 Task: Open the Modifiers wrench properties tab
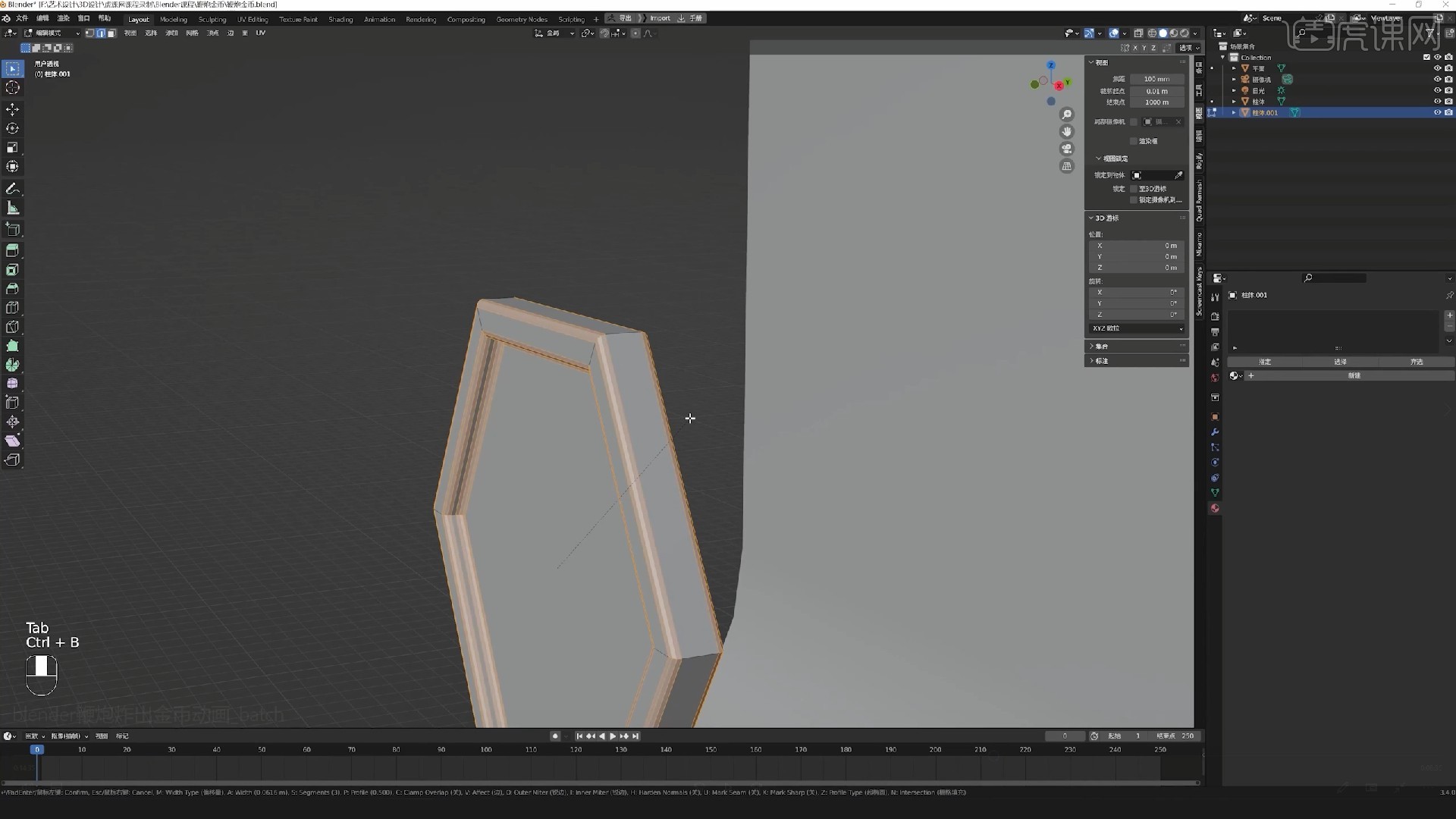point(1215,432)
